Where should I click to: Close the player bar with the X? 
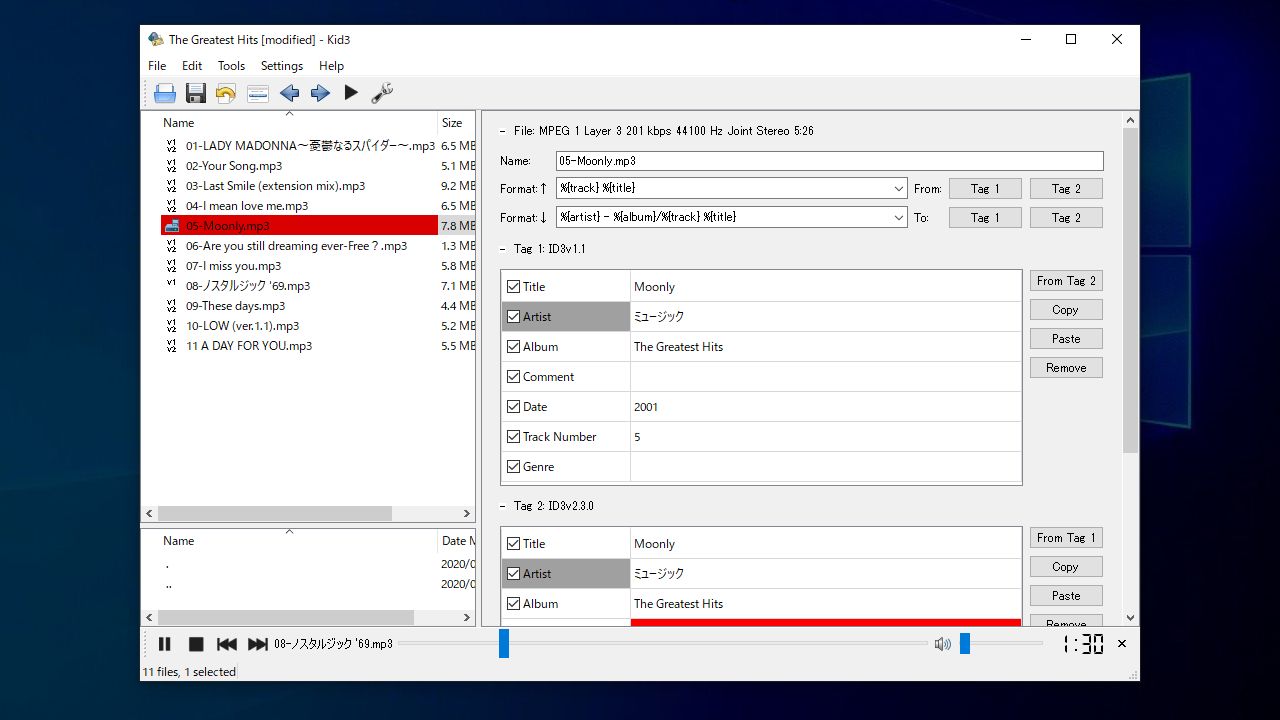click(x=1122, y=644)
